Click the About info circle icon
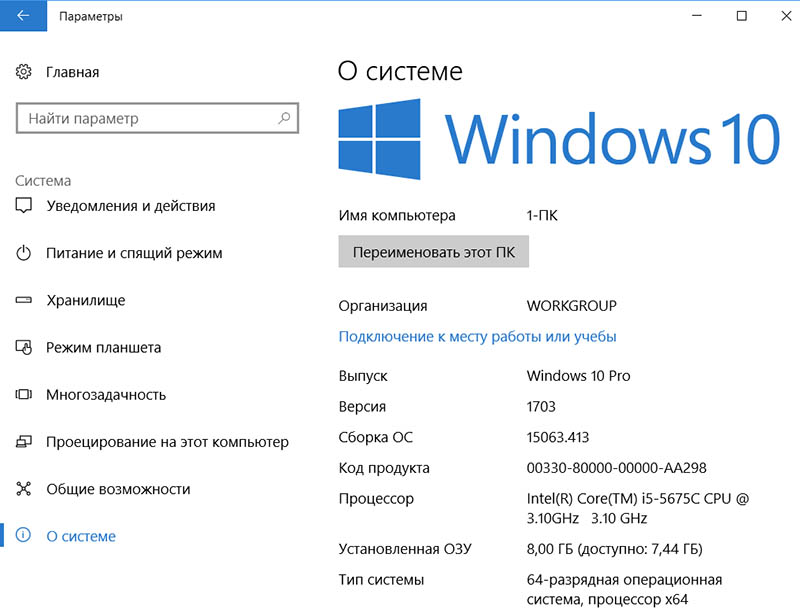800x609 pixels. pyautogui.click(x=23, y=535)
